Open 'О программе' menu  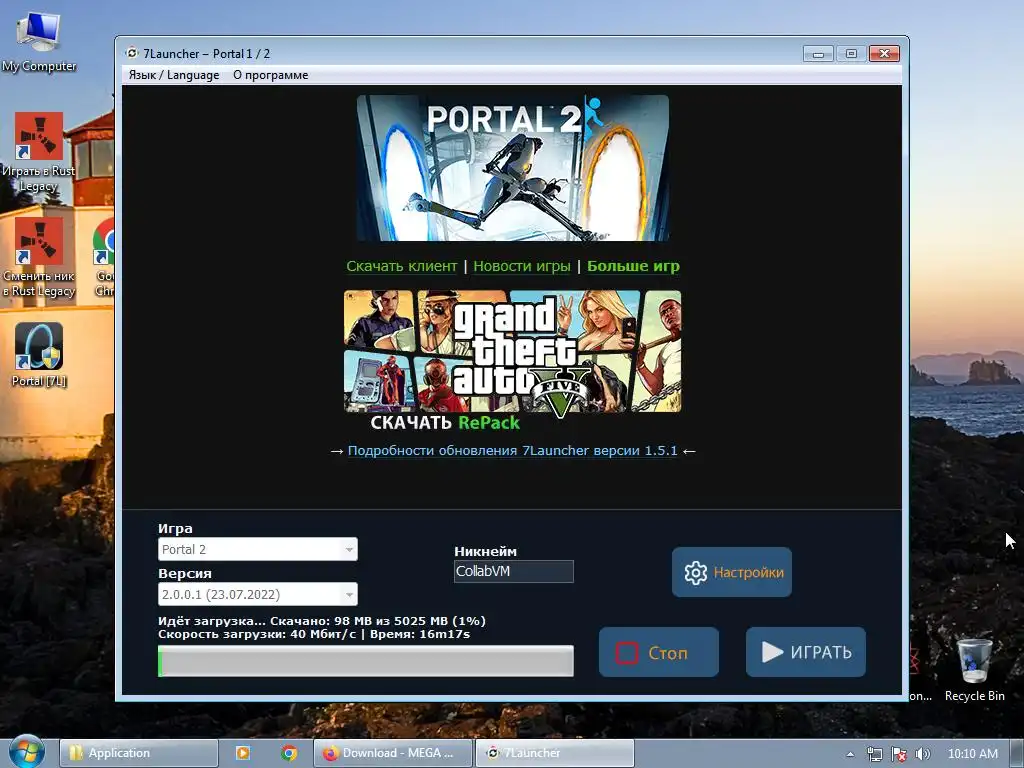[270, 74]
